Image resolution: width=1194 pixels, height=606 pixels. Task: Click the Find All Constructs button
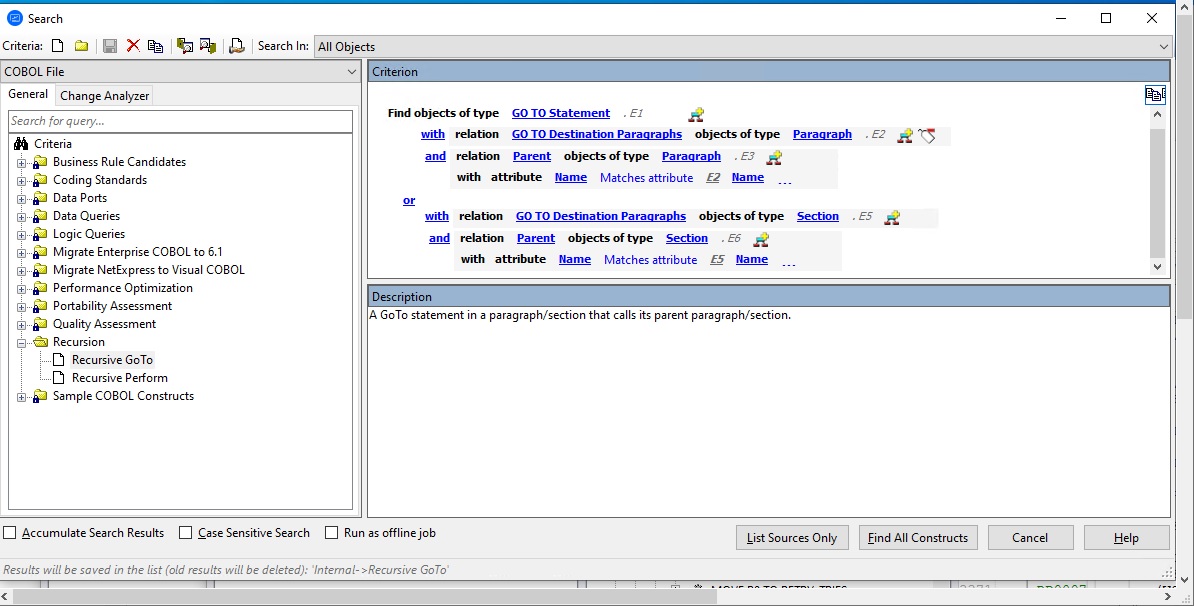pos(917,537)
